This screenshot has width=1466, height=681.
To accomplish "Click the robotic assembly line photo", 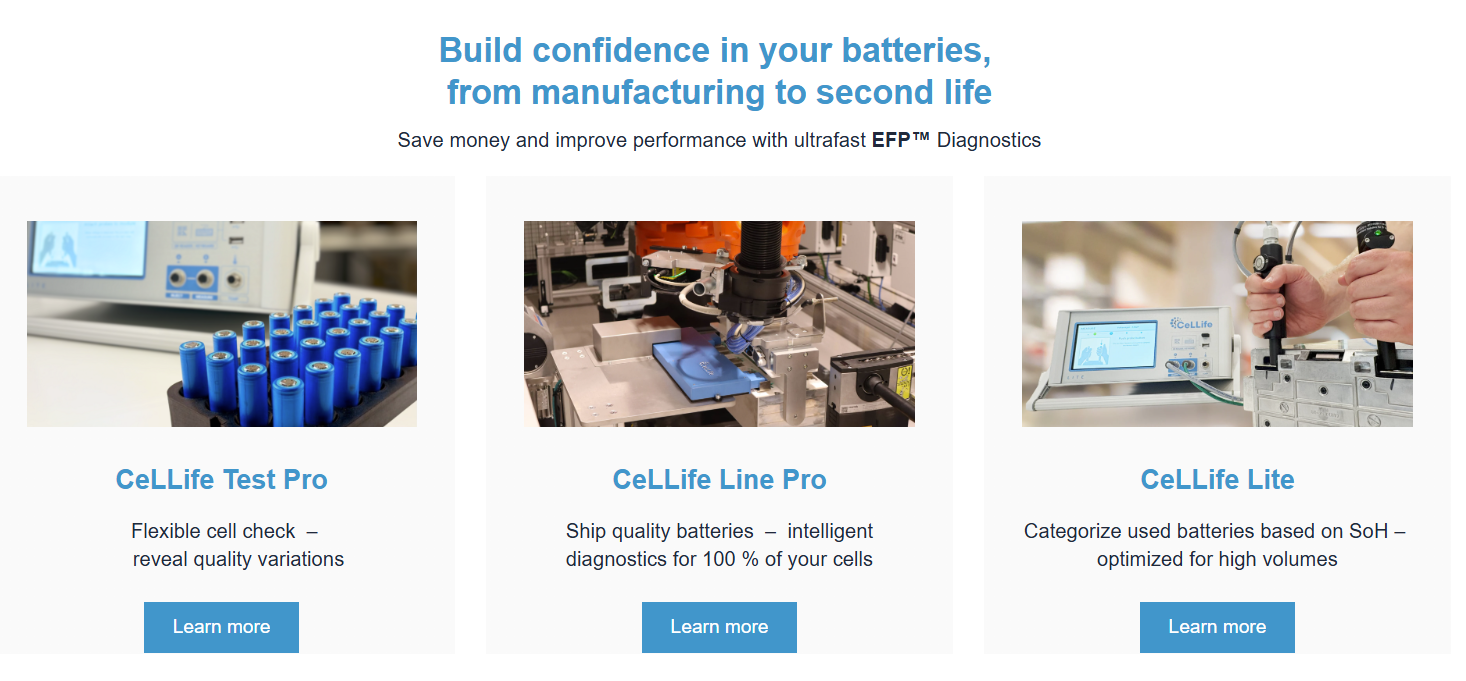I will pyautogui.click(x=719, y=324).
